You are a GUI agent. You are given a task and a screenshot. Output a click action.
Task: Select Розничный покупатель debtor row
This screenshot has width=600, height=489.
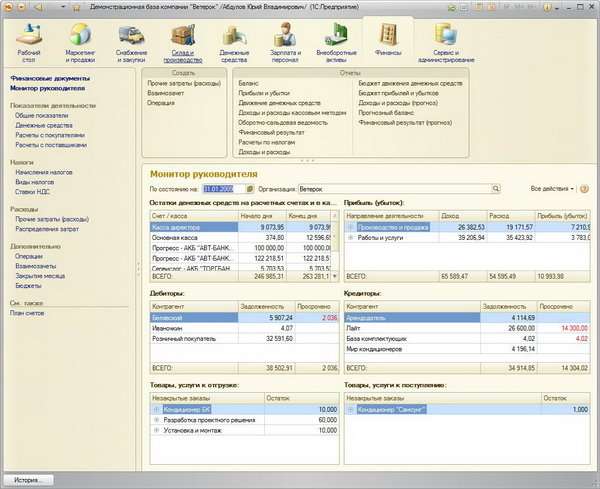245,338
